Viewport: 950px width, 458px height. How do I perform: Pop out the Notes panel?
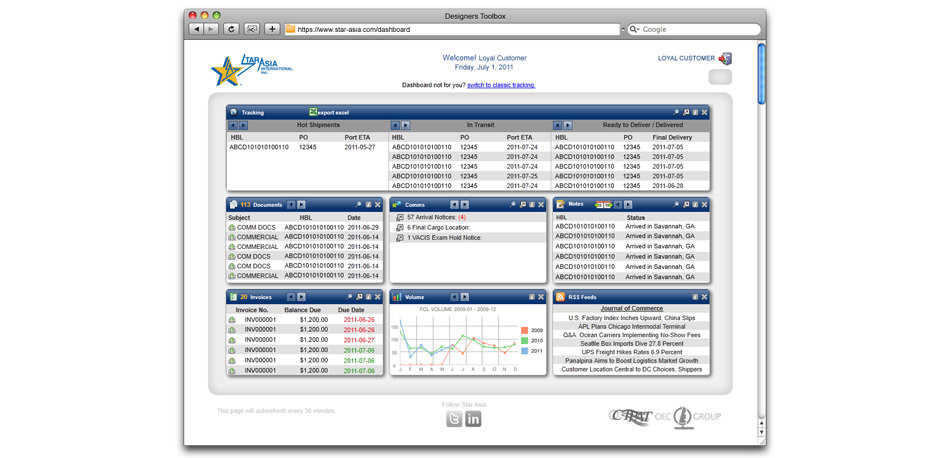686,205
